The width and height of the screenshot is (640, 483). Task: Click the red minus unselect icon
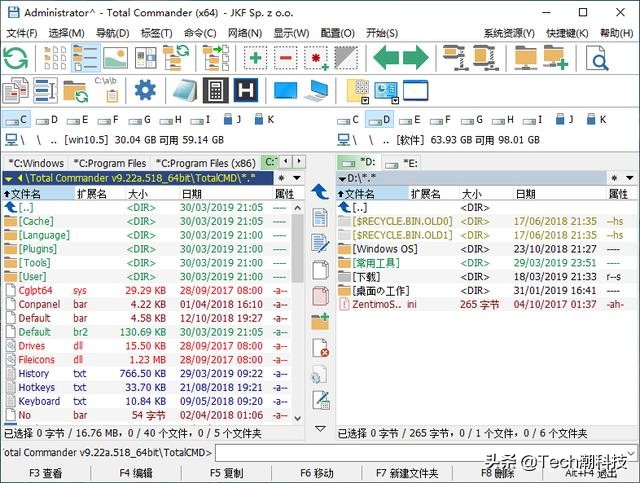click(284, 58)
